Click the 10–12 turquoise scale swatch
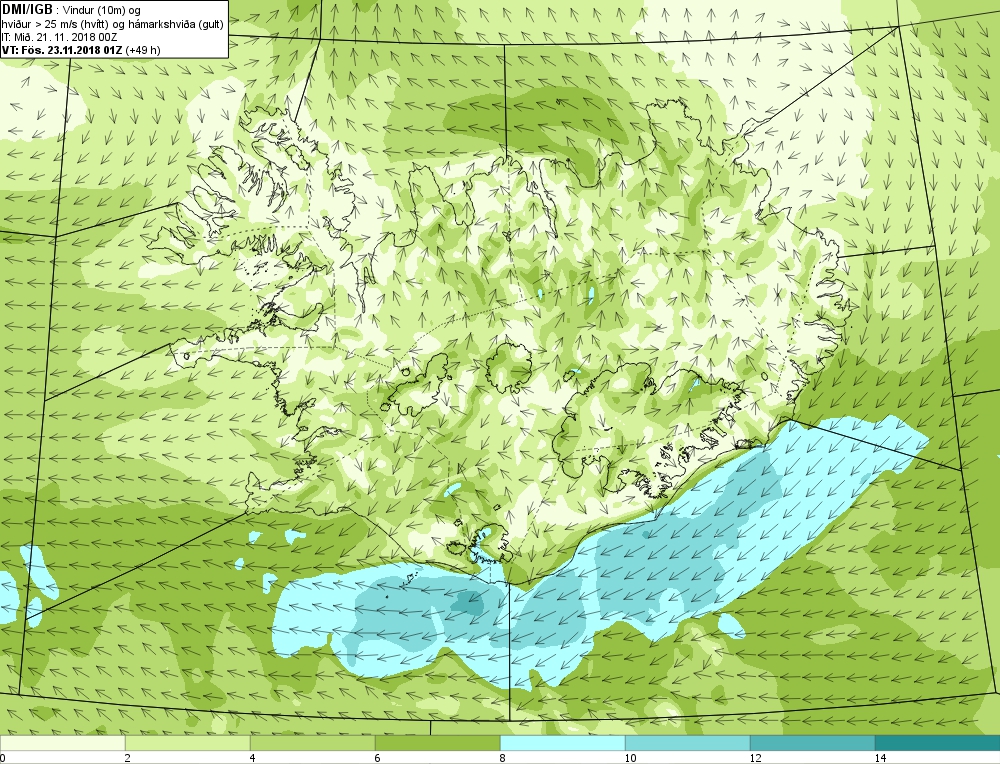1000x764 pixels. (x=688, y=743)
